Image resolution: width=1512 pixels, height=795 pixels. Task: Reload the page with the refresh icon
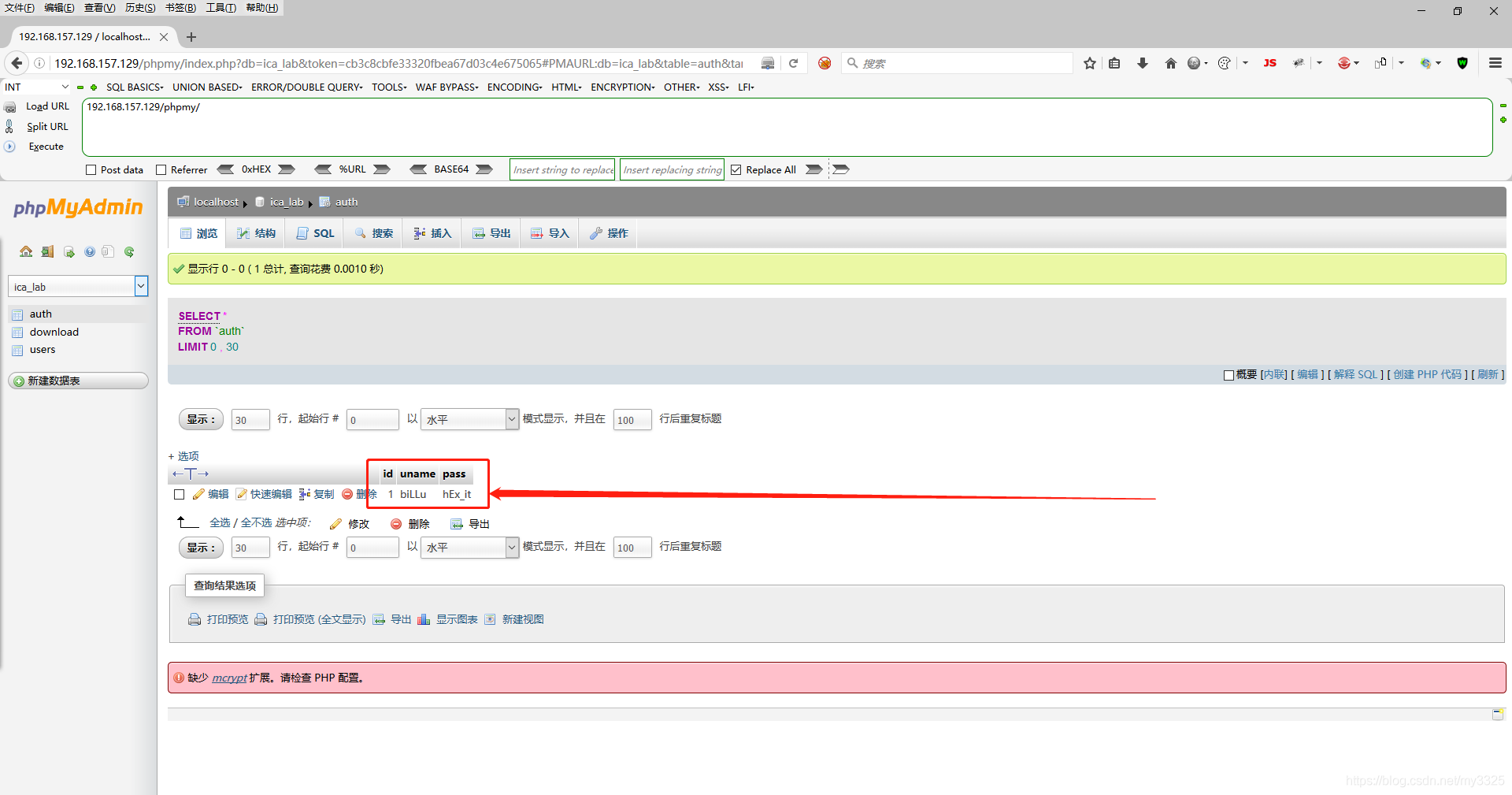(794, 63)
